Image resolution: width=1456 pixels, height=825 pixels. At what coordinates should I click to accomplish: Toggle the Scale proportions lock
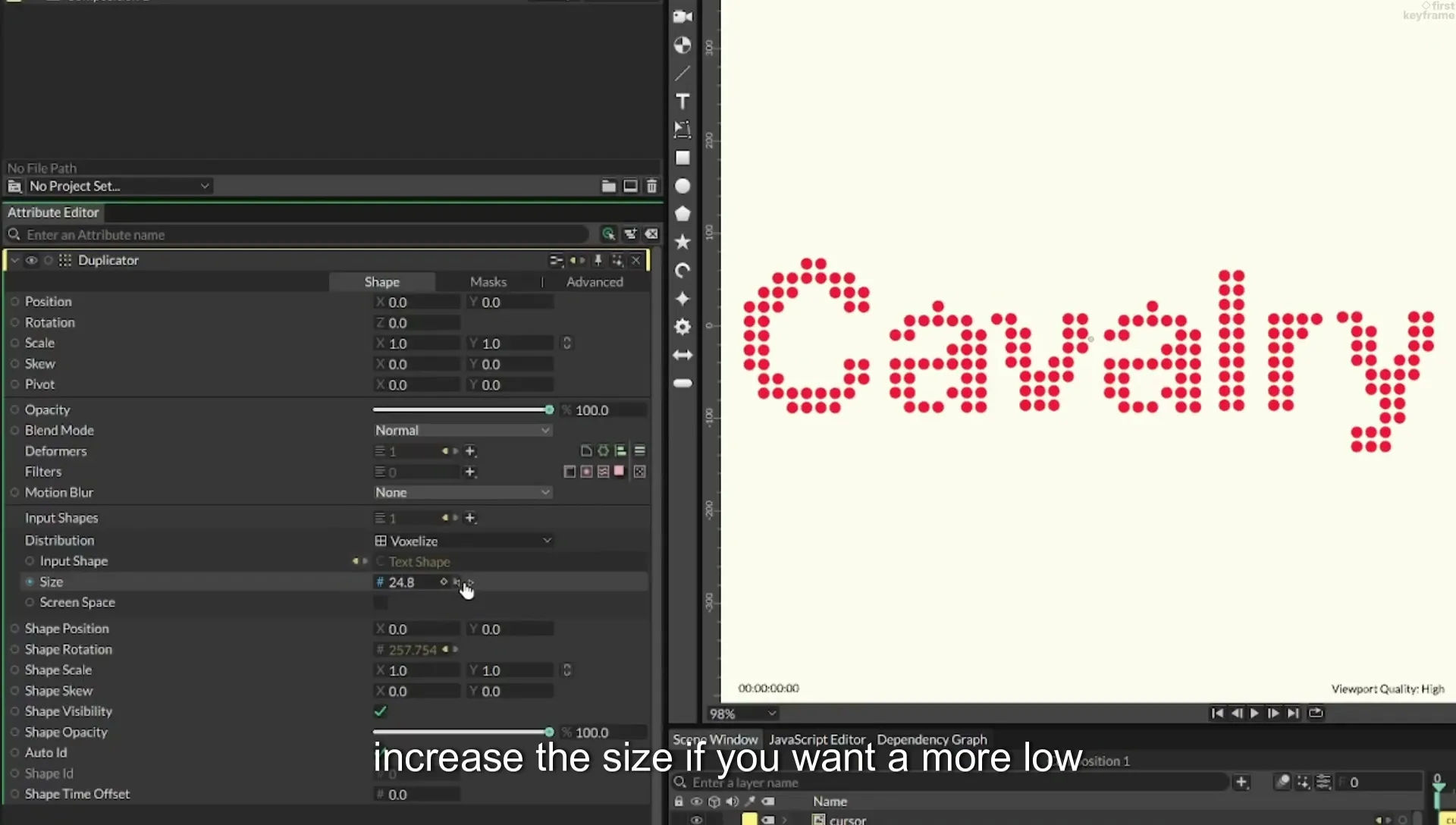pyautogui.click(x=566, y=343)
